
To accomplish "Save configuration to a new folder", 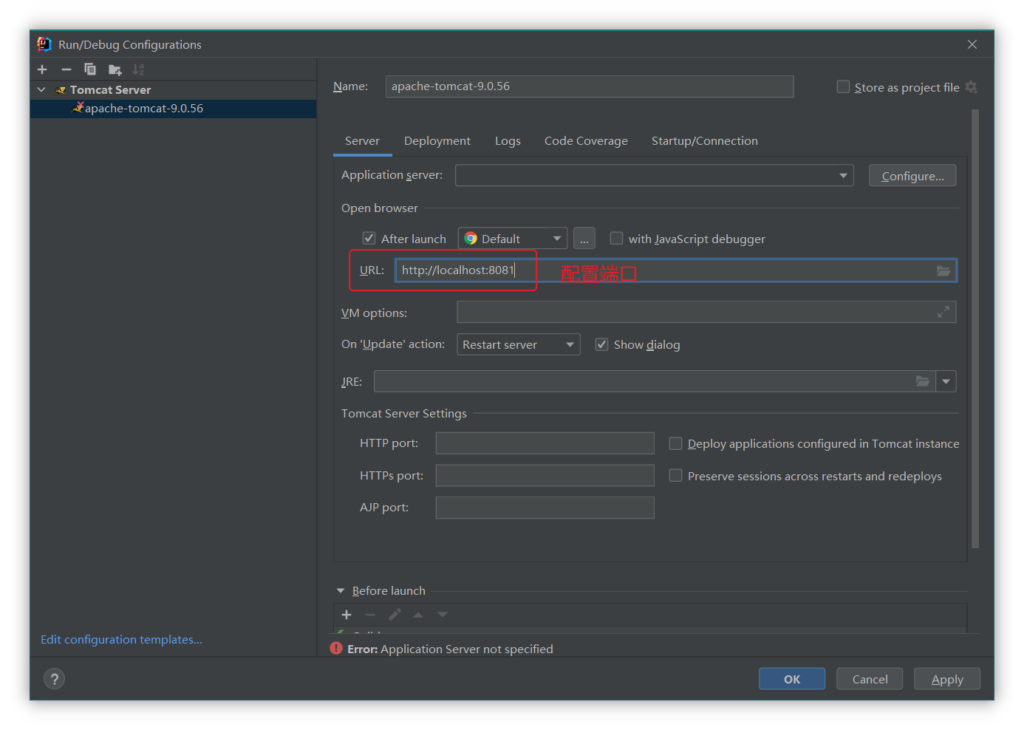I will (x=115, y=69).
